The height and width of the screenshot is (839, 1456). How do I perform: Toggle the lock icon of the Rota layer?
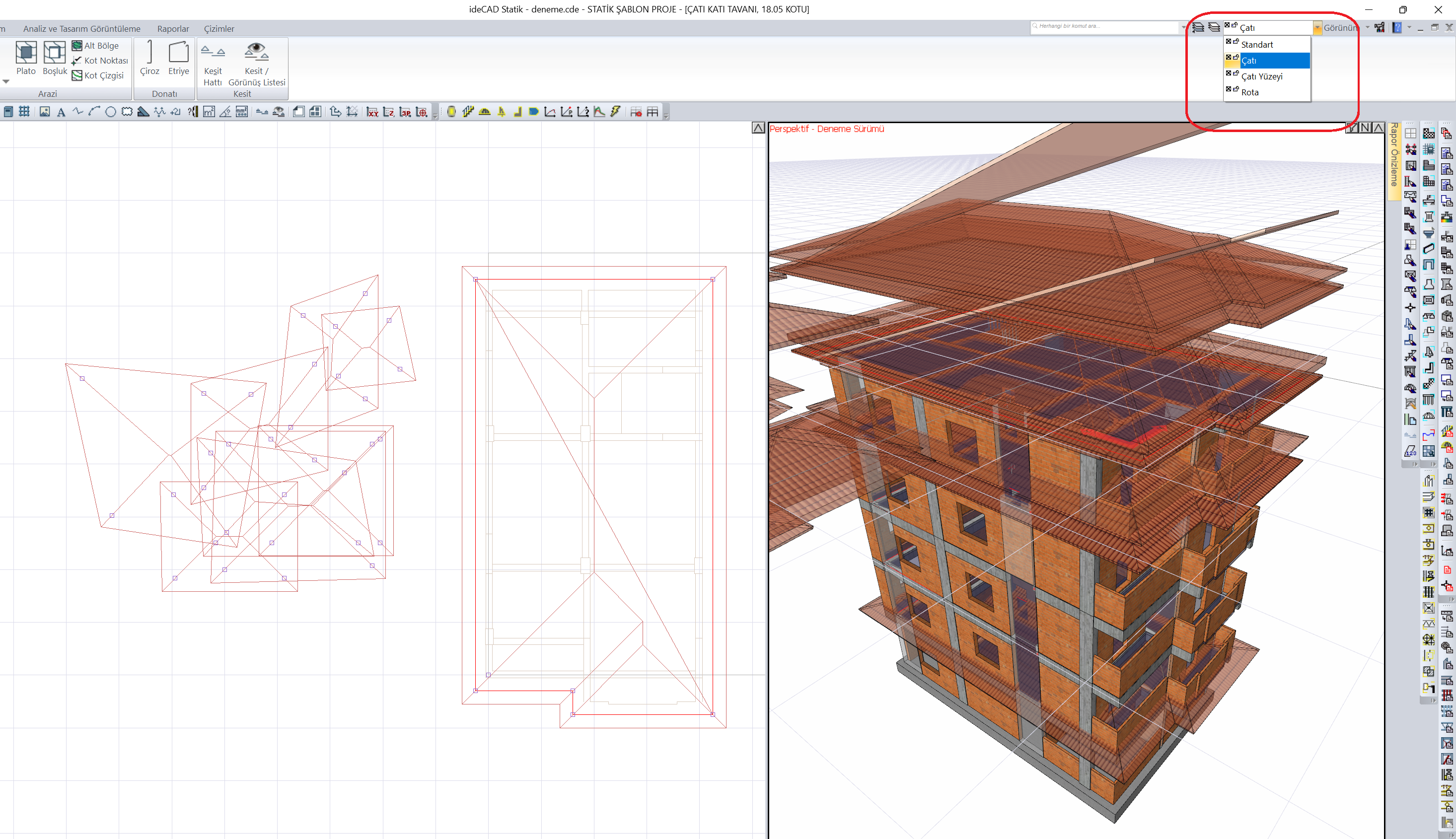1236,89
